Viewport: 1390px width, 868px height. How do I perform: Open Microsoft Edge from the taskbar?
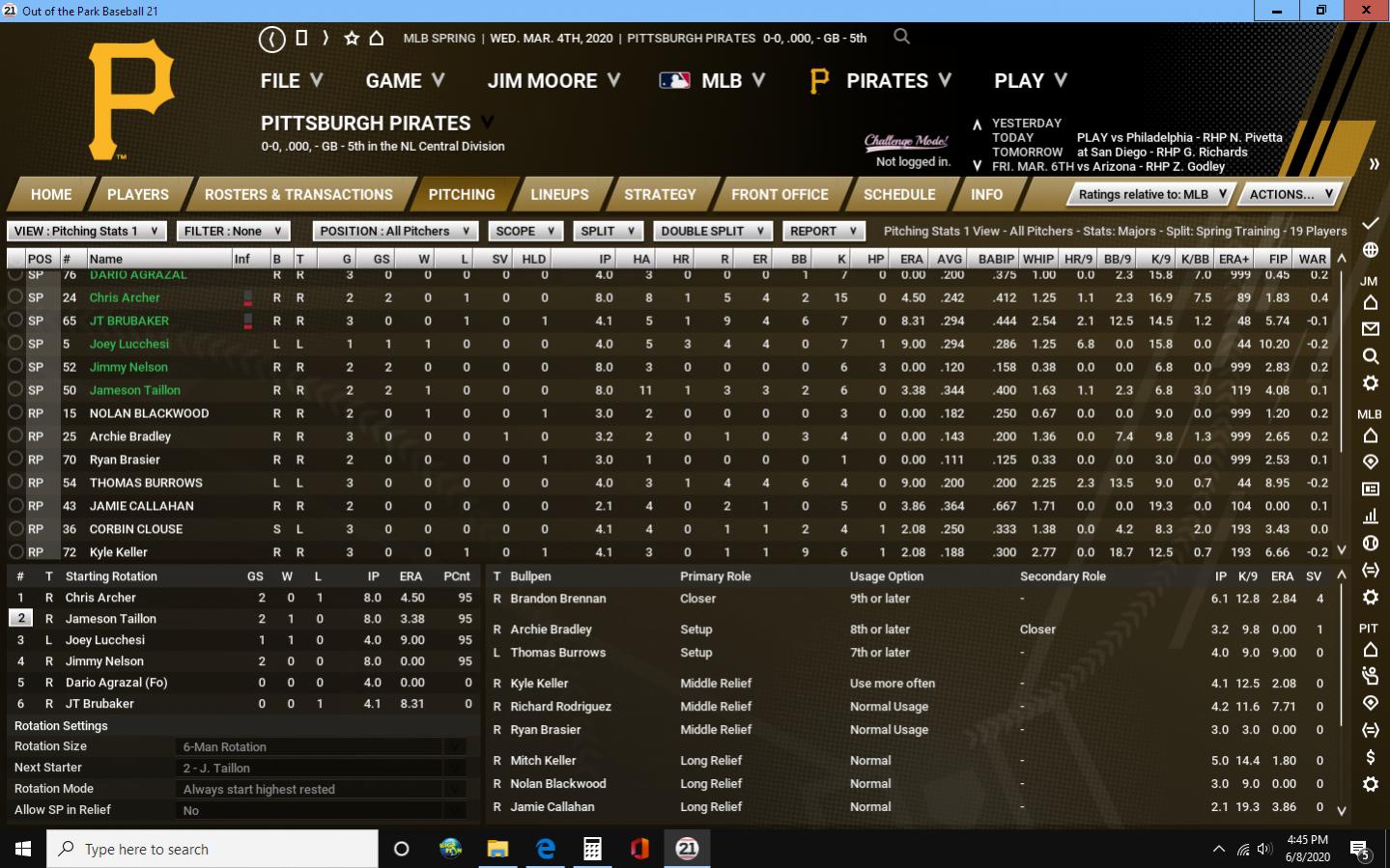coord(545,849)
